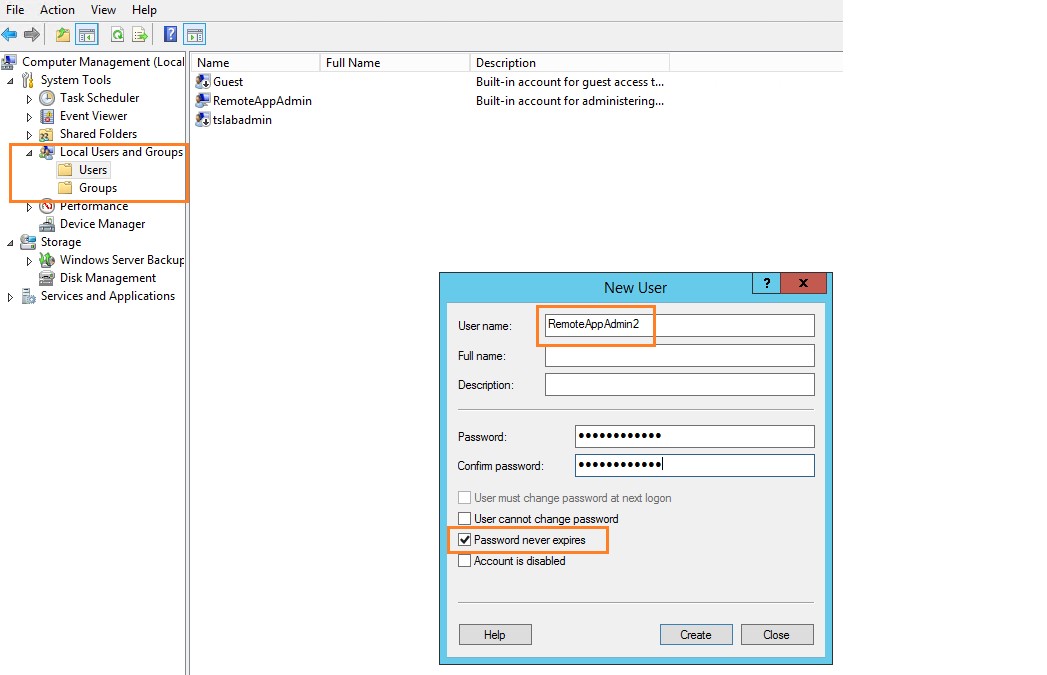
Task: Check User cannot change password
Action: [464, 519]
